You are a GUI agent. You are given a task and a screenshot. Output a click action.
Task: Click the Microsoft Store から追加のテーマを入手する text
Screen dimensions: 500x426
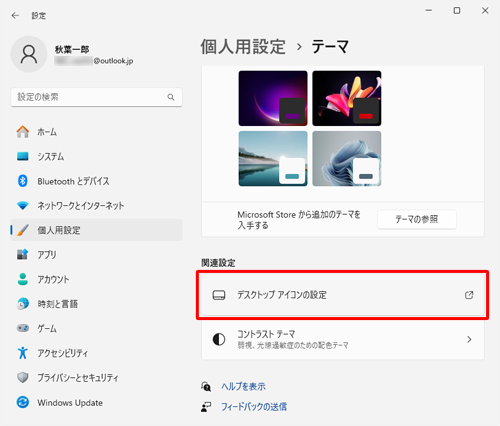click(x=299, y=220)
